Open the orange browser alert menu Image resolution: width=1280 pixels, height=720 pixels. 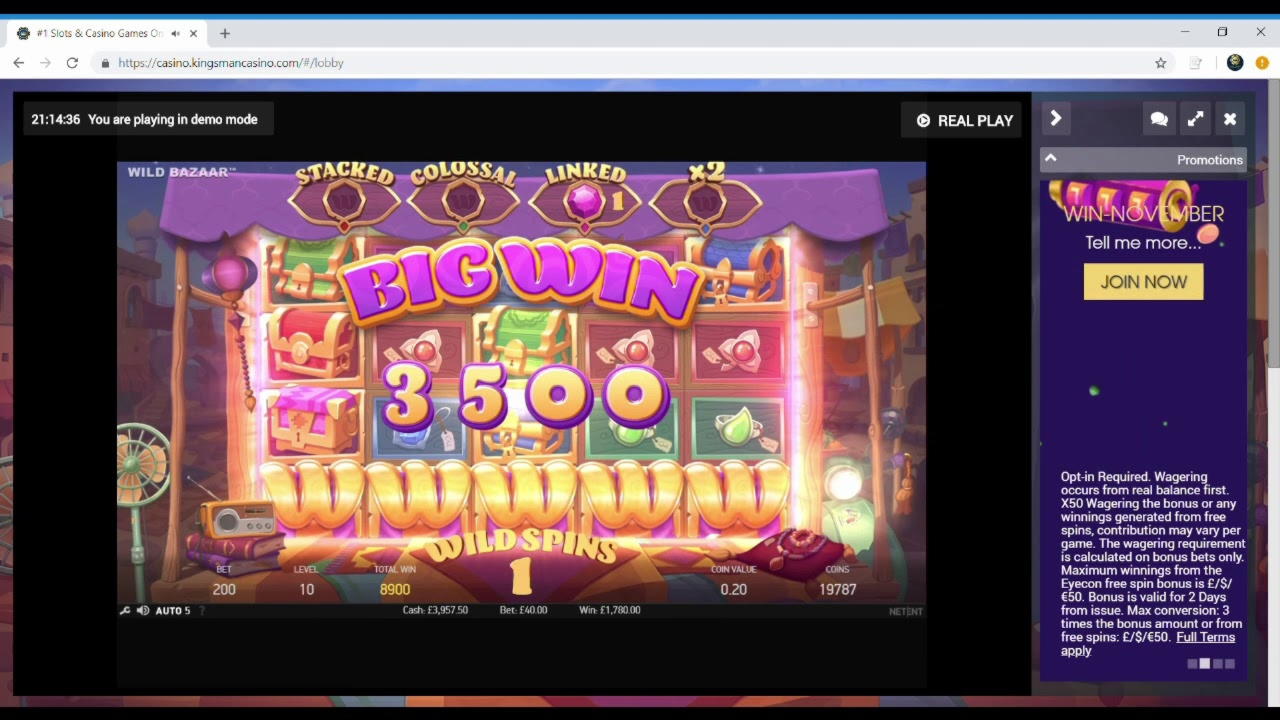pos(1262,63)
